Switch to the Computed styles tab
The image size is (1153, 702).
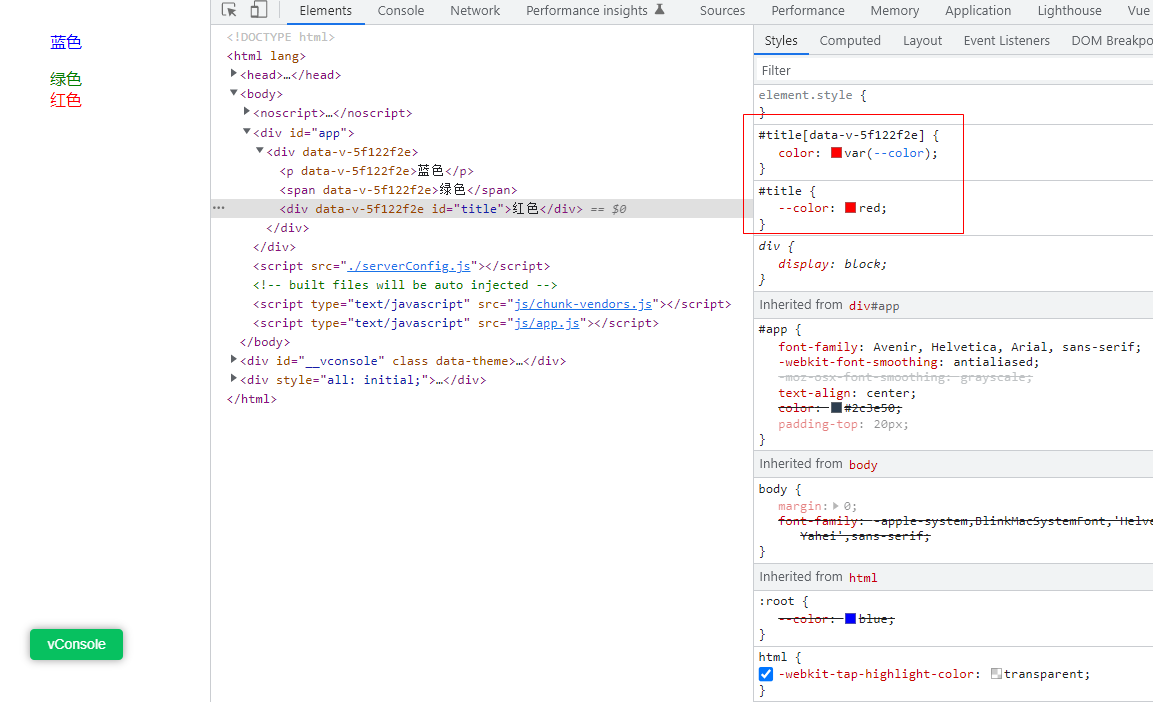[x=850, y=40]
